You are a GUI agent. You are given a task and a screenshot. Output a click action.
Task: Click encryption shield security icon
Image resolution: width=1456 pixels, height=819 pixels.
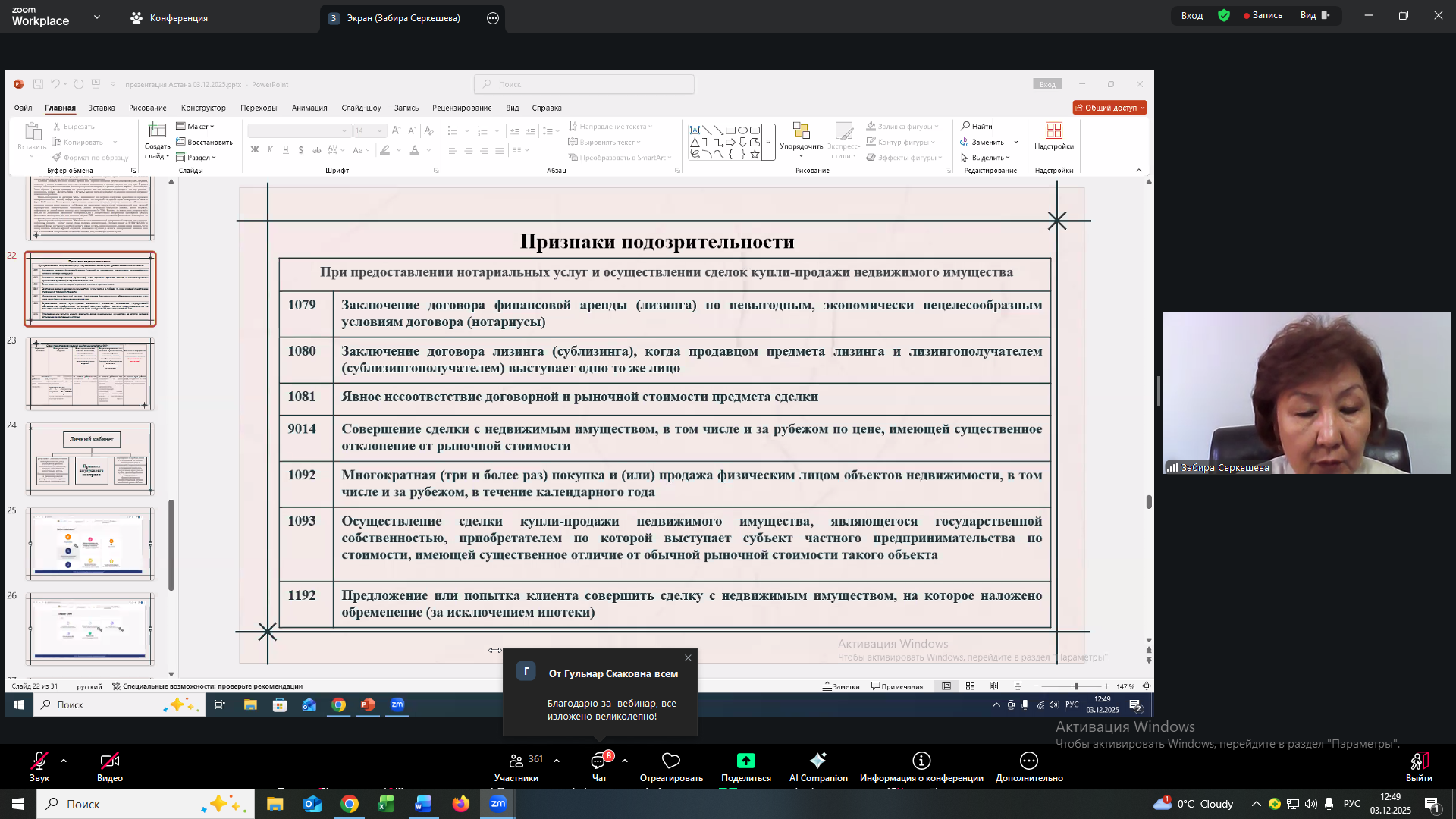(x=1224, y=15)
